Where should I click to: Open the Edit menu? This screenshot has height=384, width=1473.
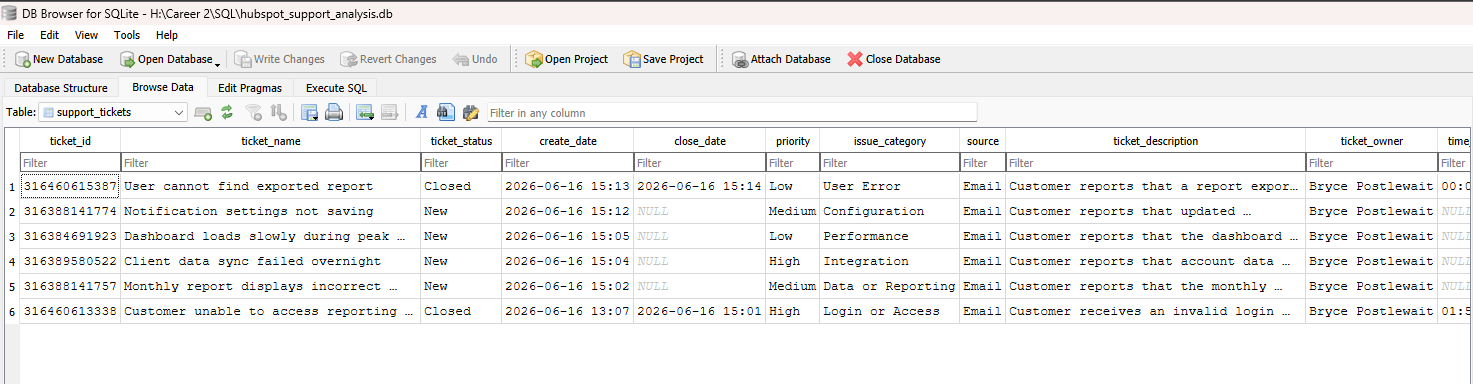click(49, 35)
